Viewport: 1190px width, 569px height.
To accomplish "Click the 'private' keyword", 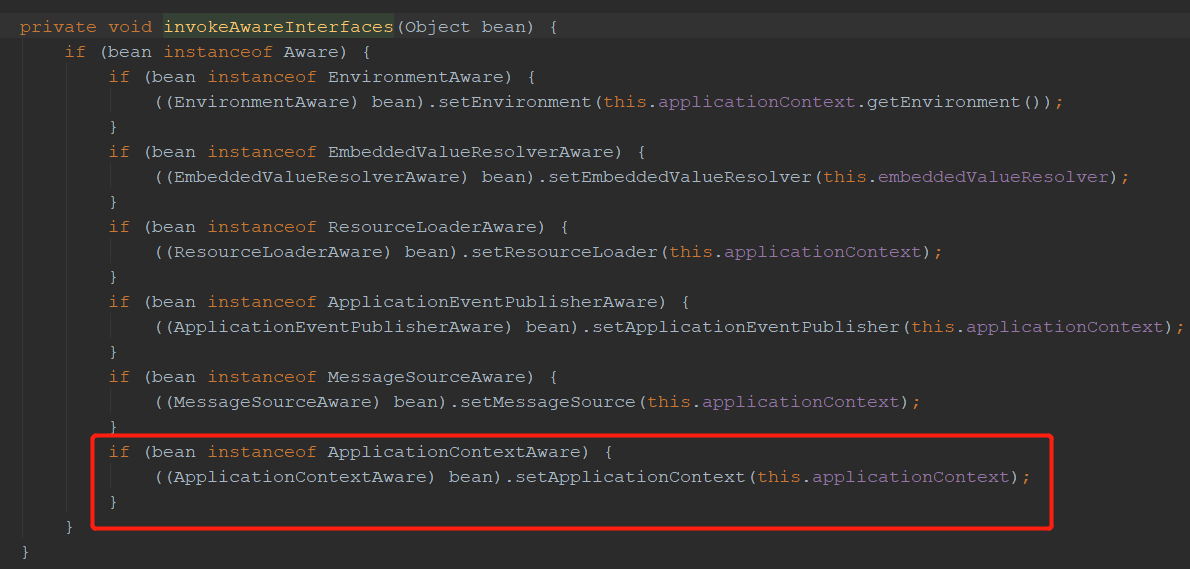I will [58, 27].
